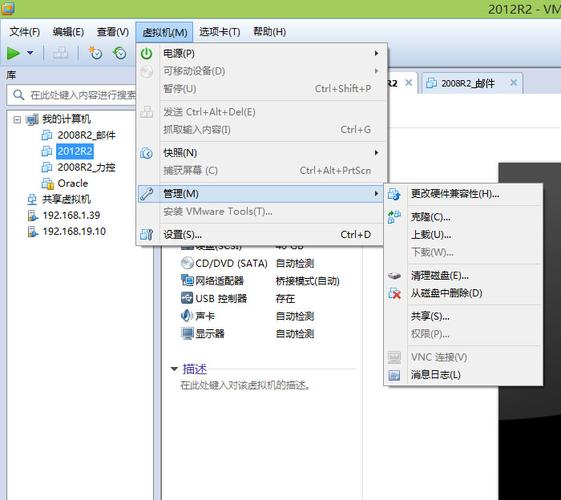Select 2008R2_力控 in the library tree
Viewport: 561px width, 500px height.
87,167
